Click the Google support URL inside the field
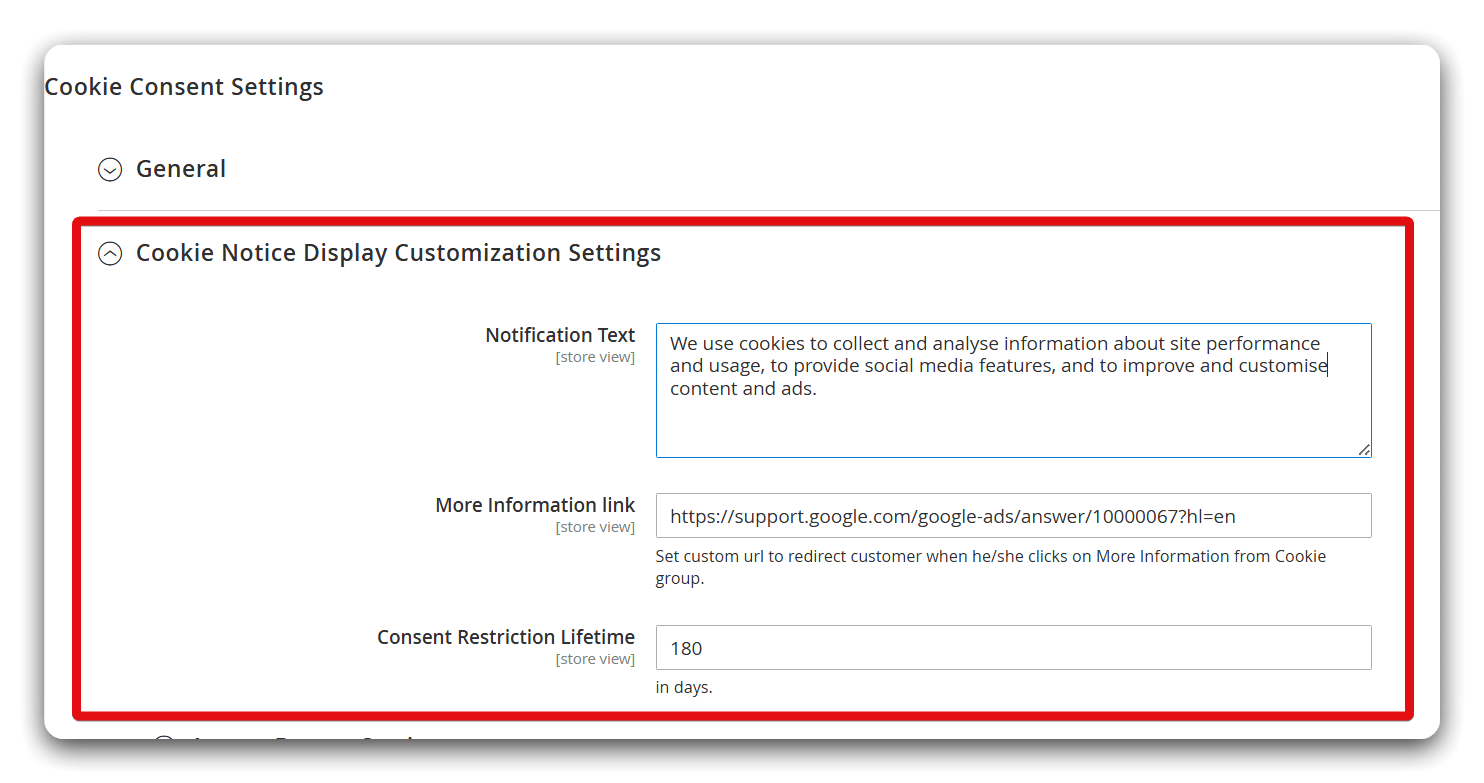Viewport: 1484px width, 783px height. point(950,514)
